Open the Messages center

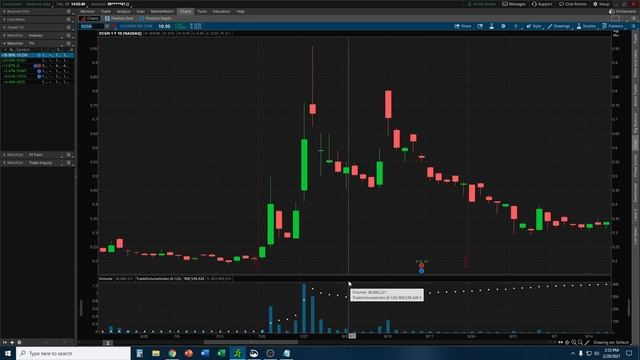[x=514, y=4]
